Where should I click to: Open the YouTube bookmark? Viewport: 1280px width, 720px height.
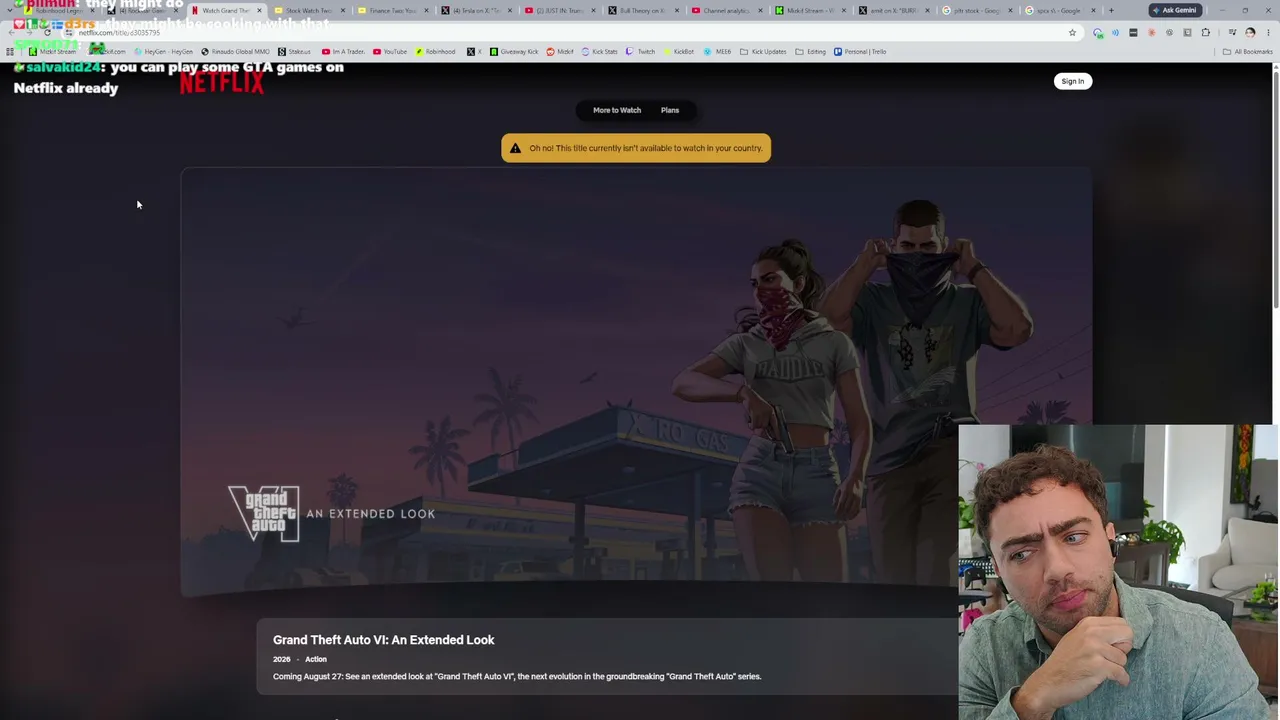[x=390, y=51]
